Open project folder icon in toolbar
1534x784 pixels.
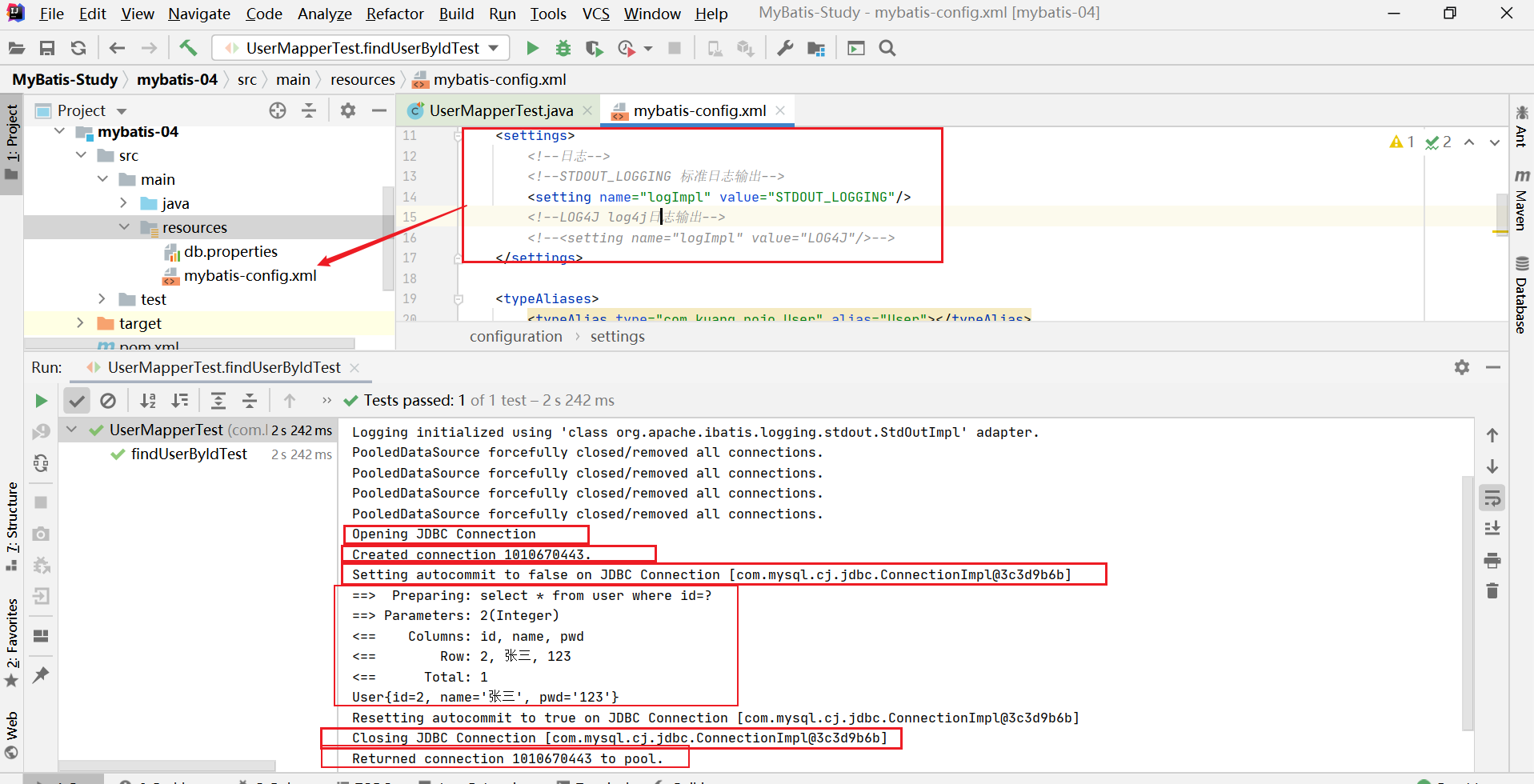click(x=16, y=48)
